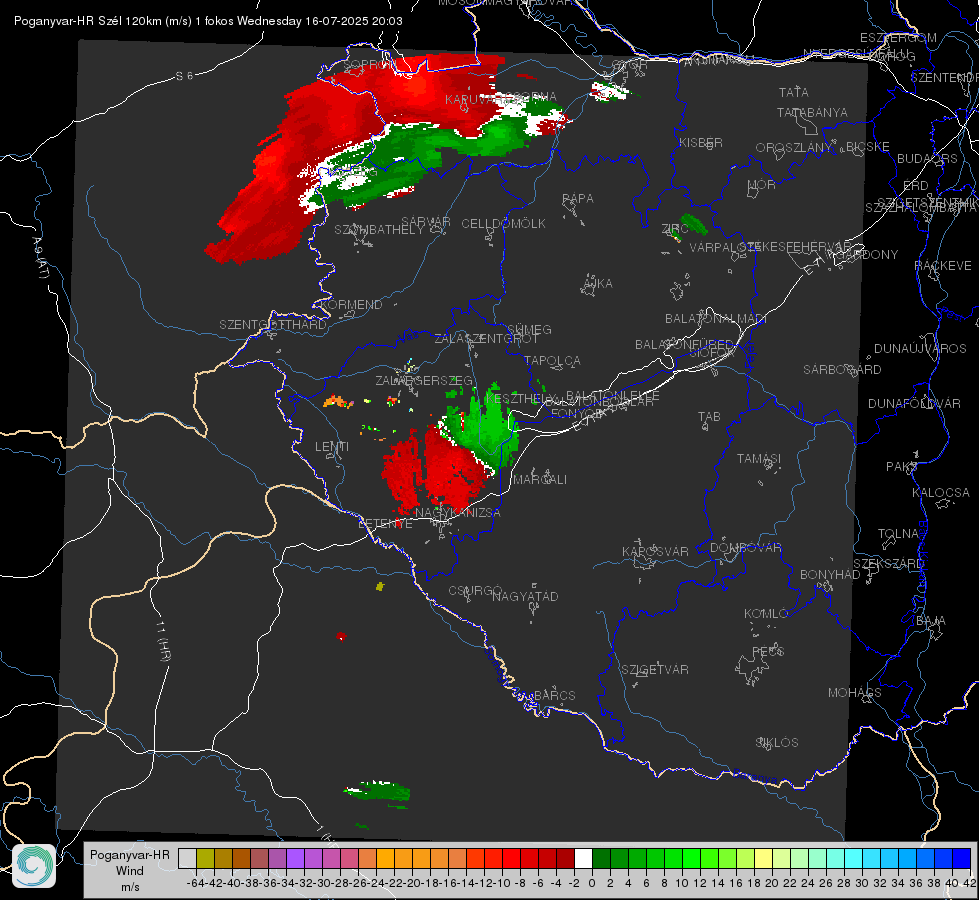Click the TOLNA label
Viewport: 979px width, 900px height.
898,533
